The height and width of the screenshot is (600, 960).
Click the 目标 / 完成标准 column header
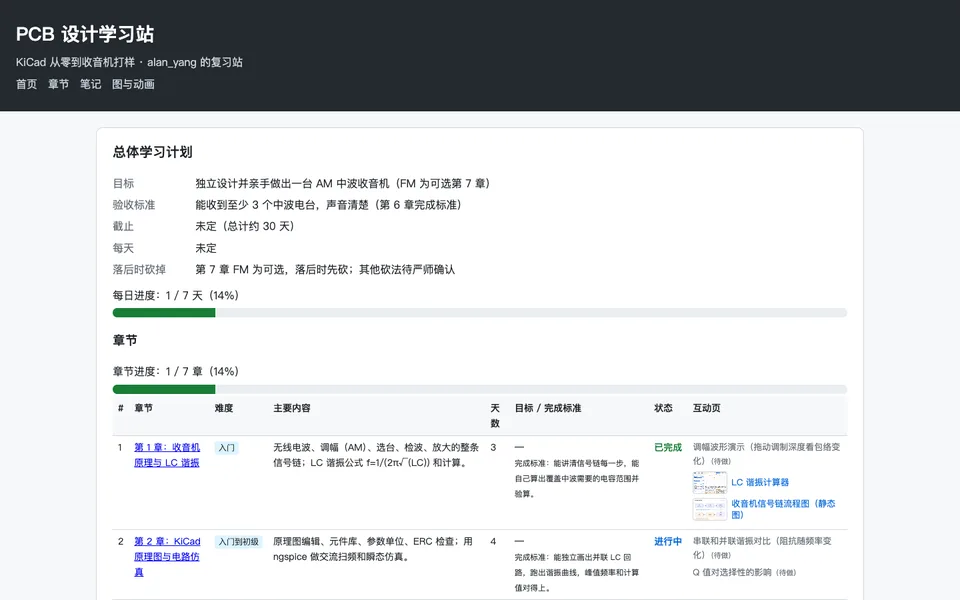click(547, 408)
